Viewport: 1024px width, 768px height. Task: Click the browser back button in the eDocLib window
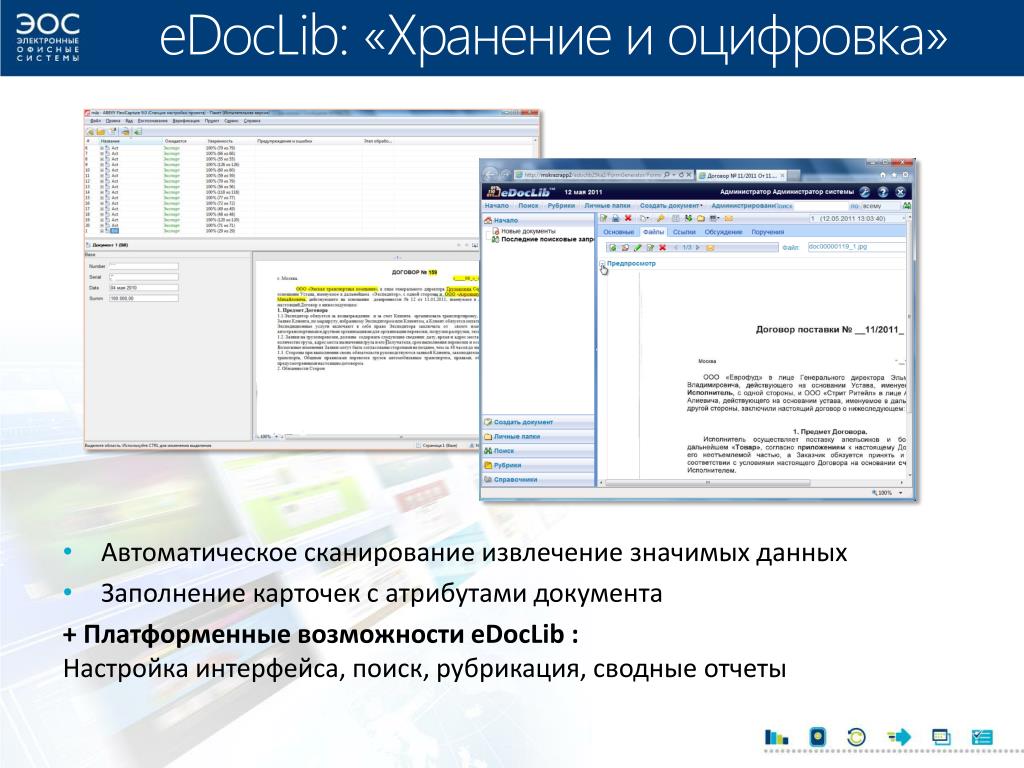click(491, 174)
